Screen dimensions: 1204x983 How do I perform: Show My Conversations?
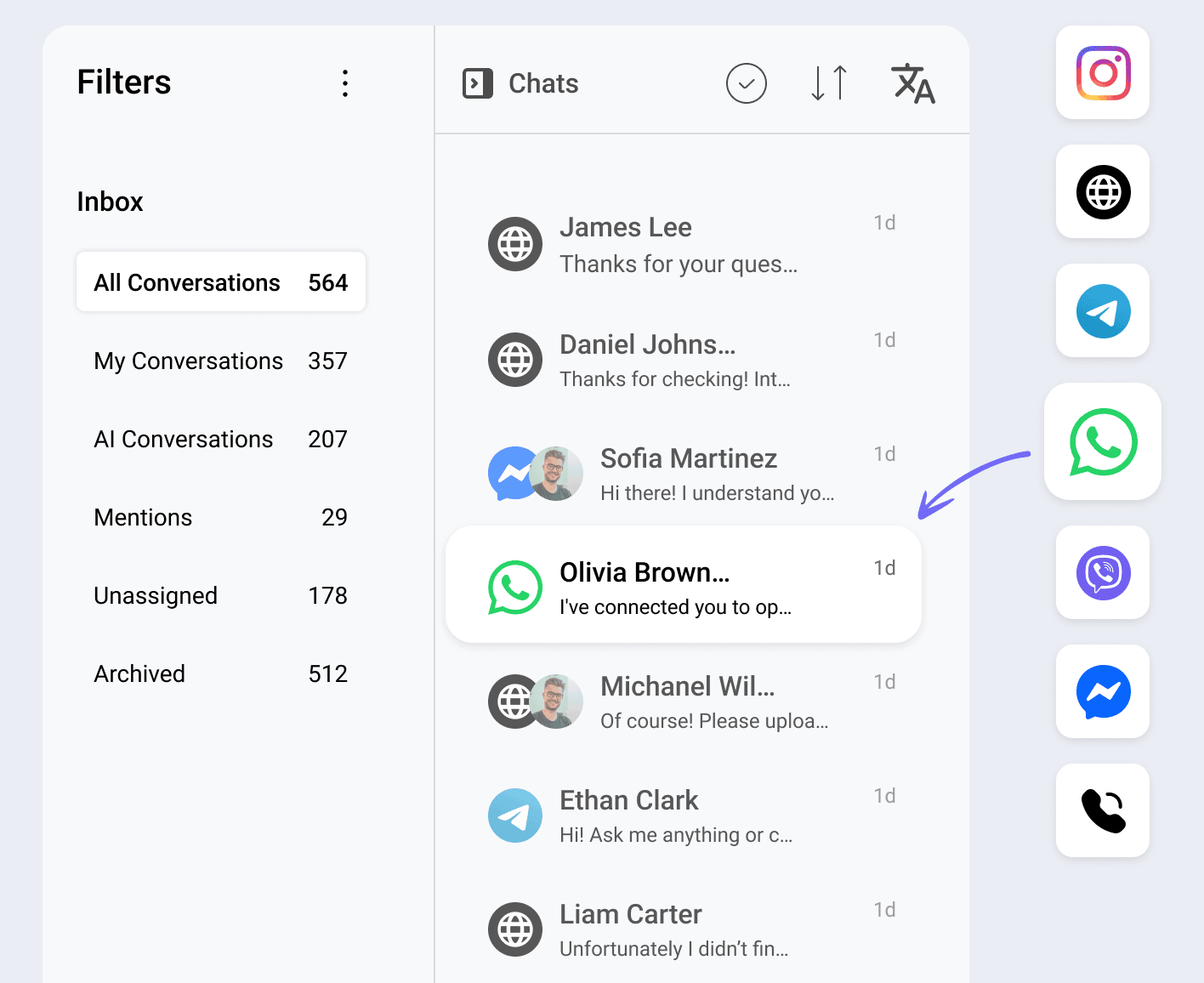pos(220,361)
